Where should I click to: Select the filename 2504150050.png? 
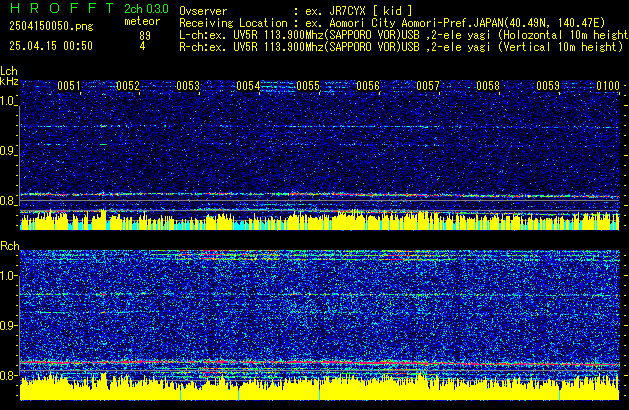point(51,26)
